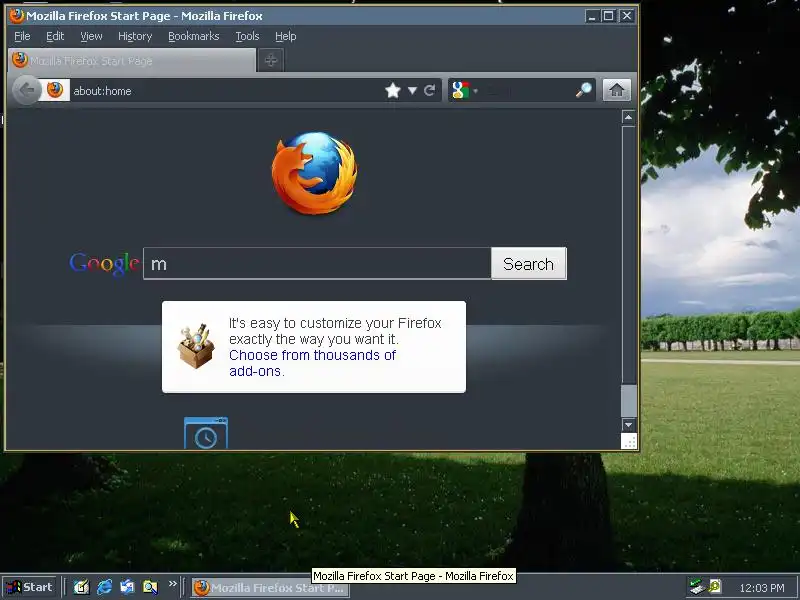Go to the home page
The image size is (800, 600).
click(x=616, y=90)
